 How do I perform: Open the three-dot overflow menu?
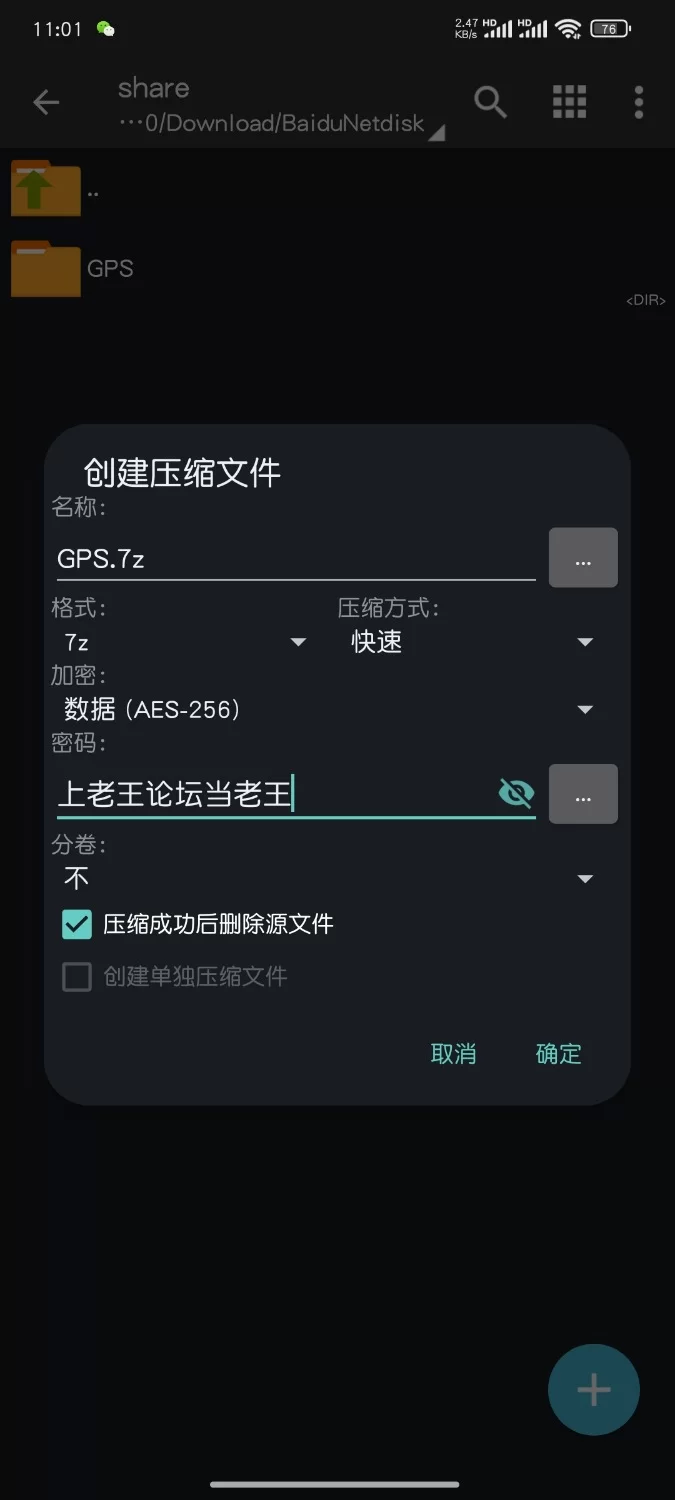[x=639, y=102]
